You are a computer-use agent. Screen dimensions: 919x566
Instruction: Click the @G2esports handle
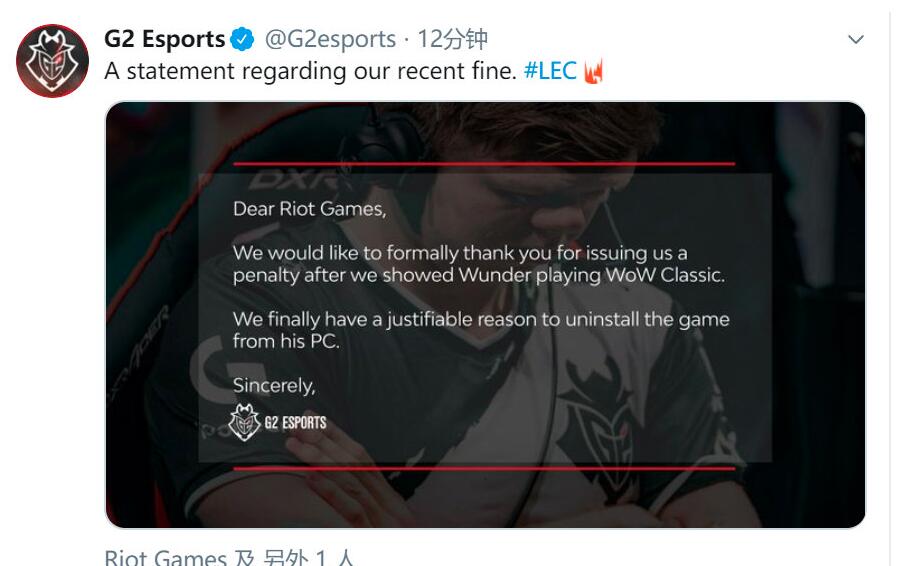[x=329, y=40]
